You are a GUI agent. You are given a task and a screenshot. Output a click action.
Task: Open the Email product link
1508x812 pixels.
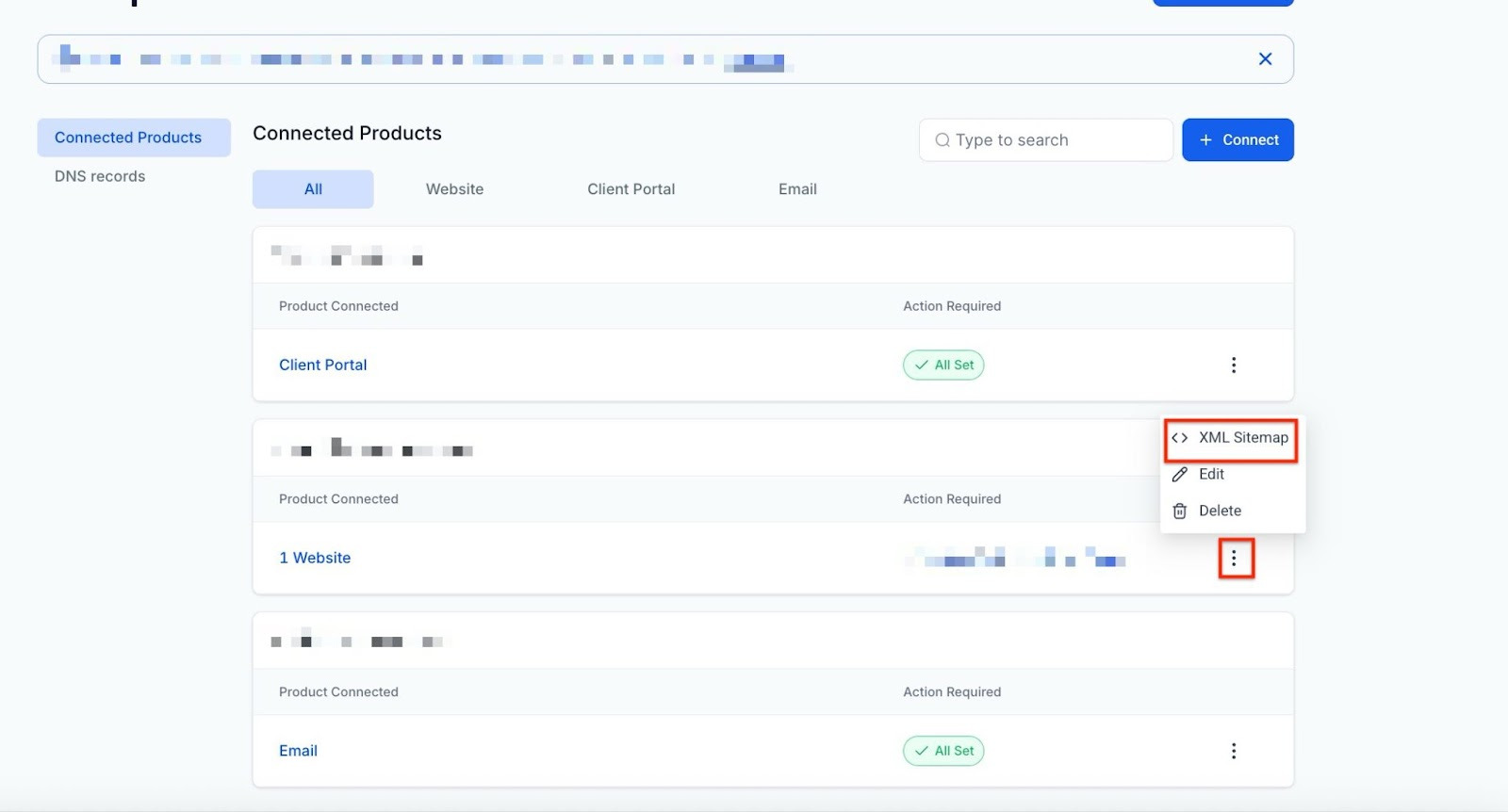coord(298,751)
